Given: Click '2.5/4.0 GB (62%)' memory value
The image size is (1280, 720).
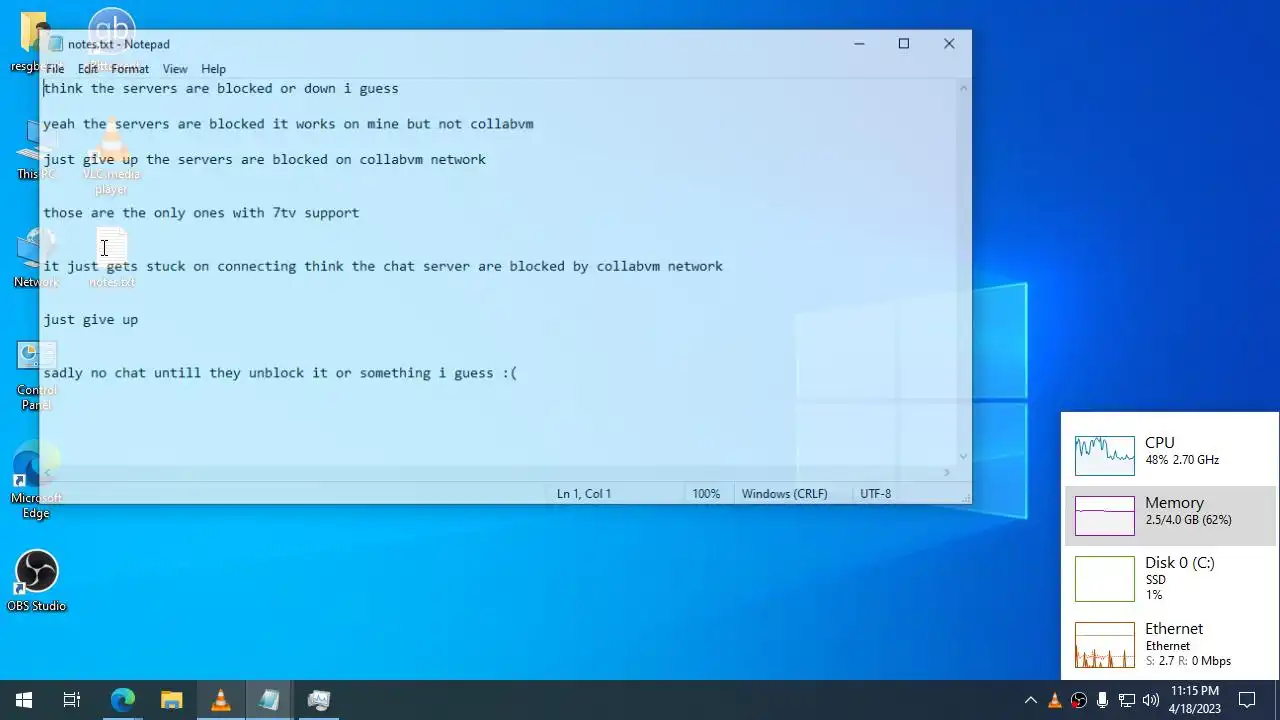Looking at the screenshot, I should 1188,520.
